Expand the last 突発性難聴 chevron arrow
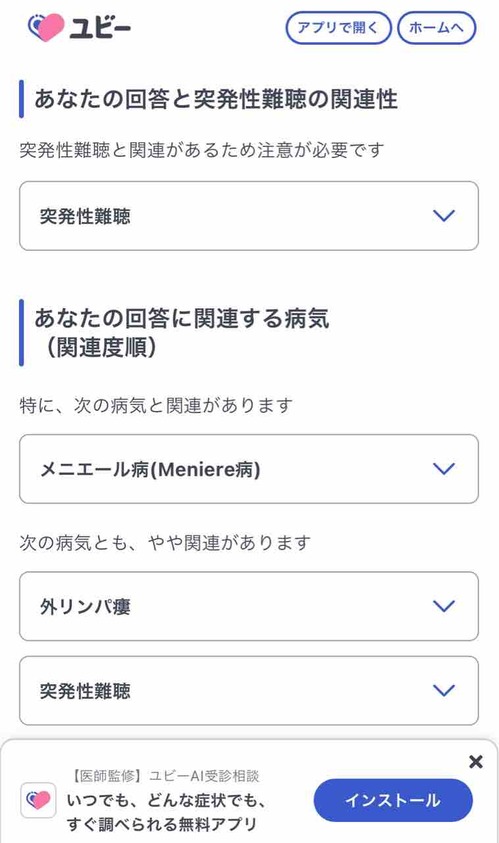This screenshot has height=843, width=499. tap(444, 690)
